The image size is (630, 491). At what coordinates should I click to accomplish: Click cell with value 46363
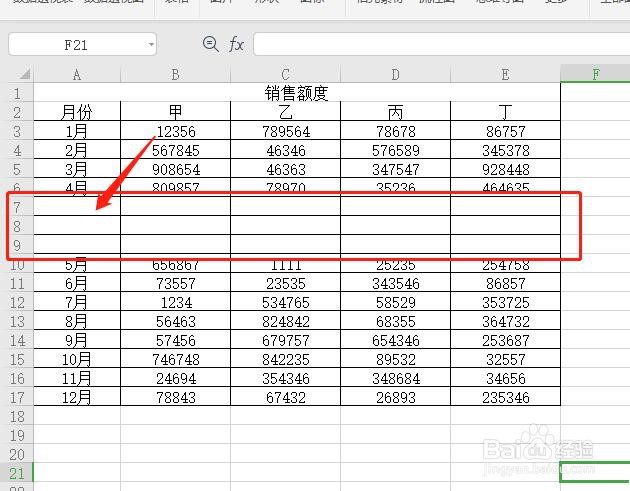tap(285, 169)
